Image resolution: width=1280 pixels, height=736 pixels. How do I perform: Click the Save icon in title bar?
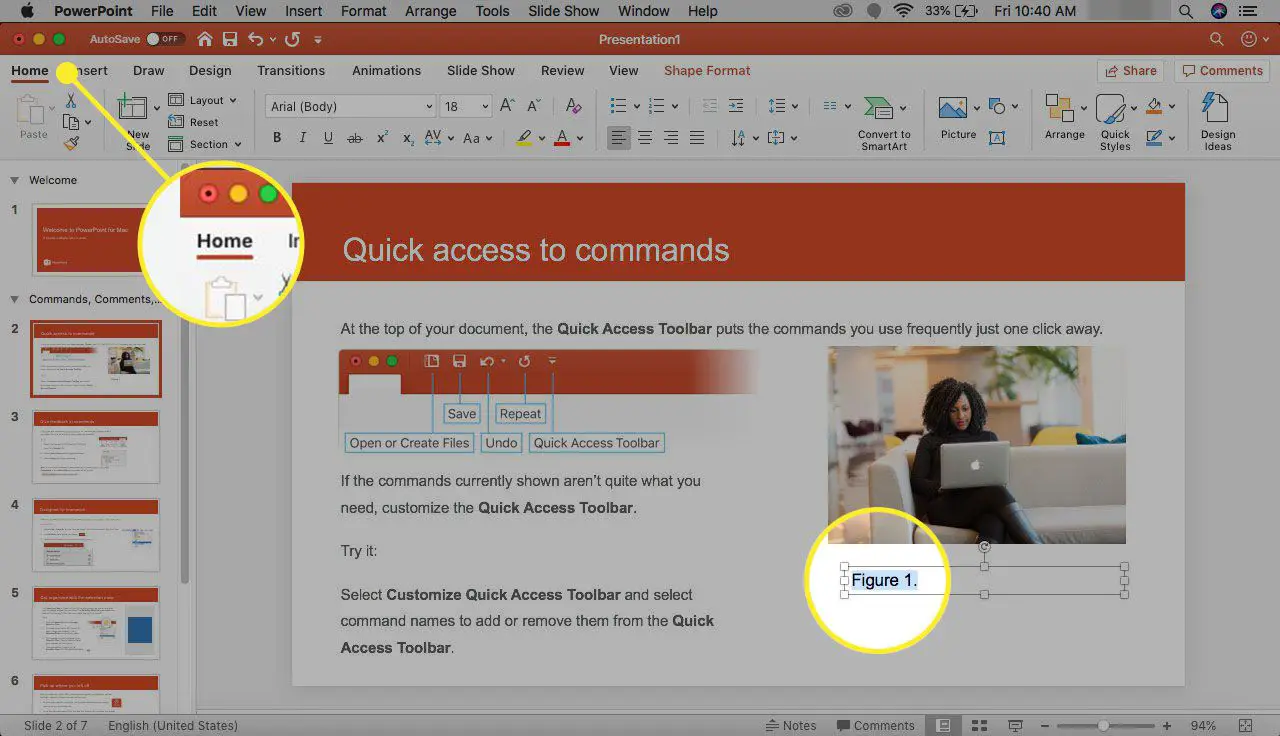(230, 39)
